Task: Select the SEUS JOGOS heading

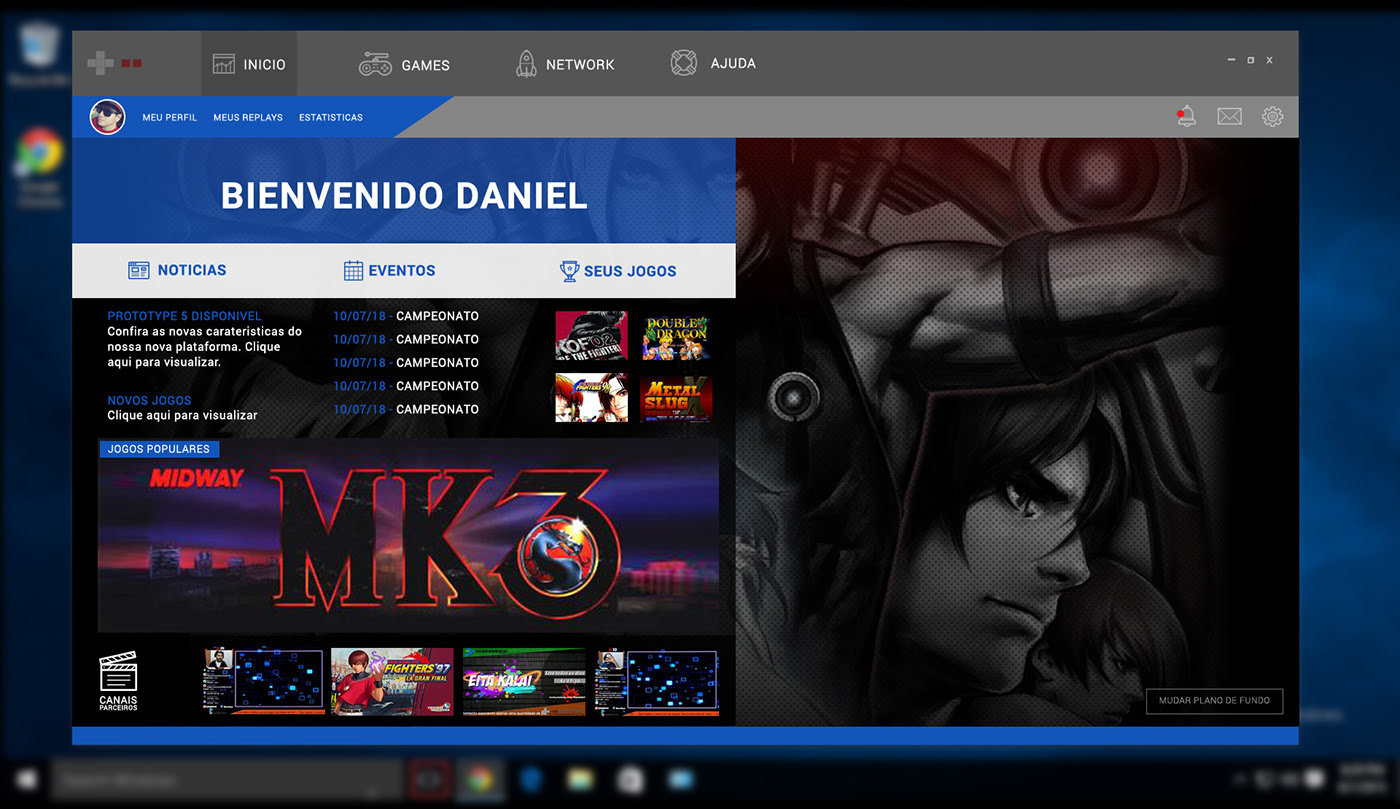Action: pos(630,271)
